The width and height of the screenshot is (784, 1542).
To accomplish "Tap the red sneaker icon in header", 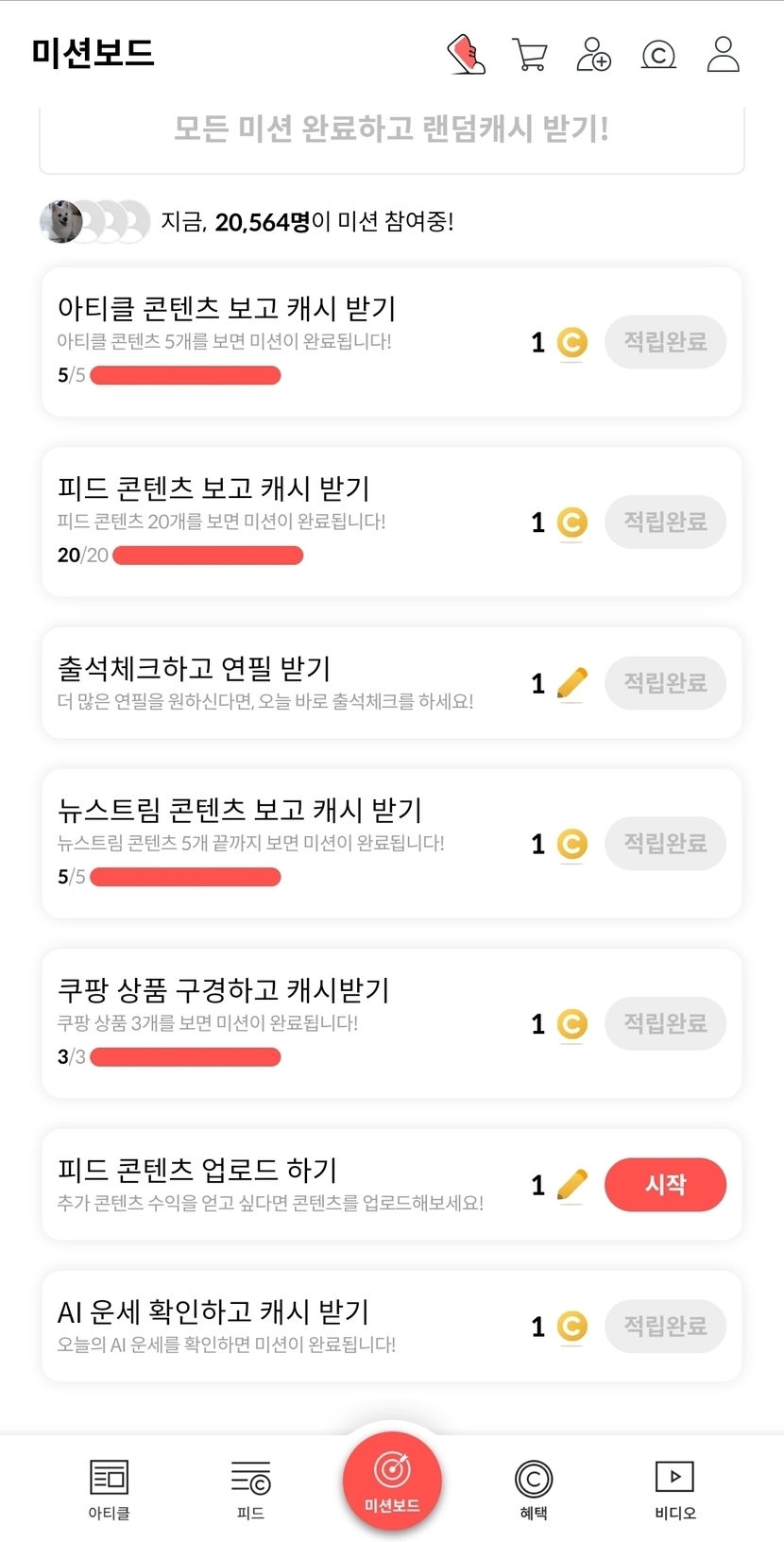I will 466,55.
